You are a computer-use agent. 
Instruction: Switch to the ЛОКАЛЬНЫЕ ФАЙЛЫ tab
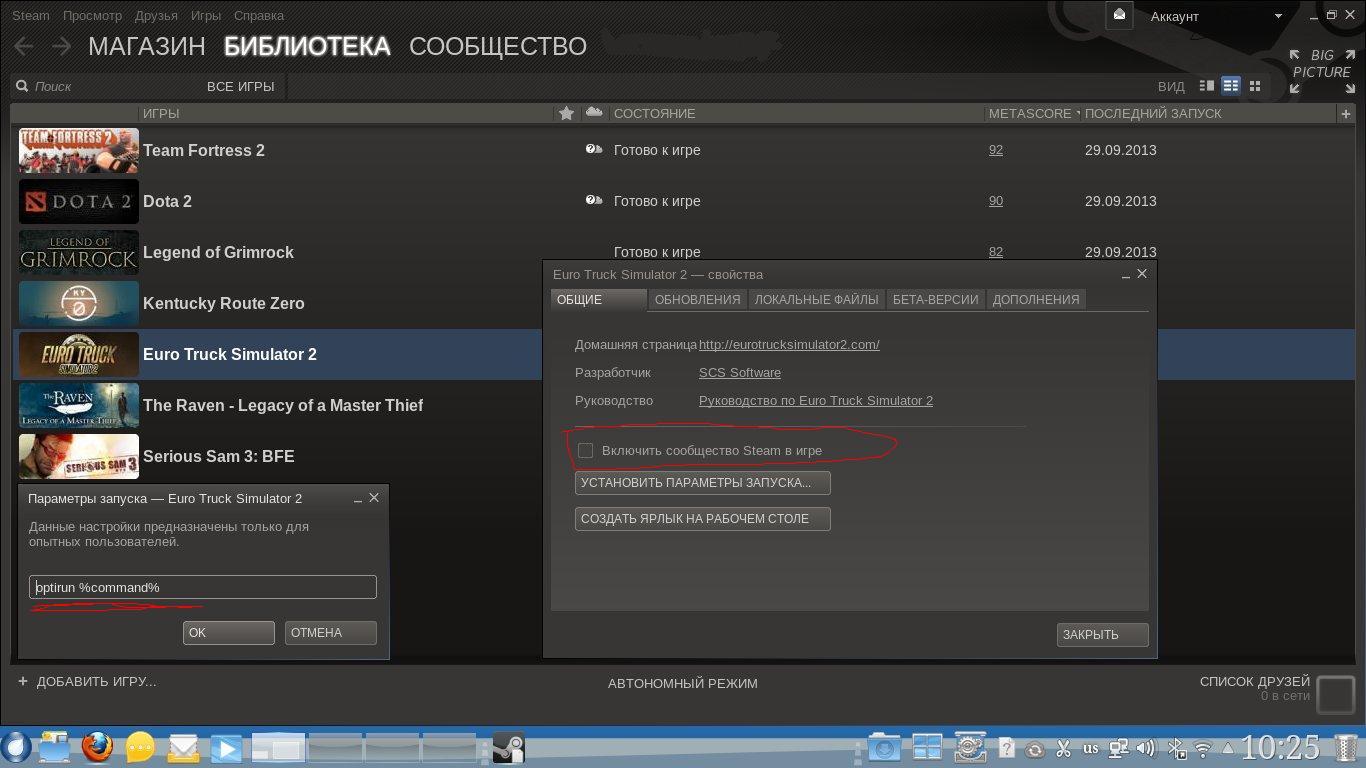816,299
